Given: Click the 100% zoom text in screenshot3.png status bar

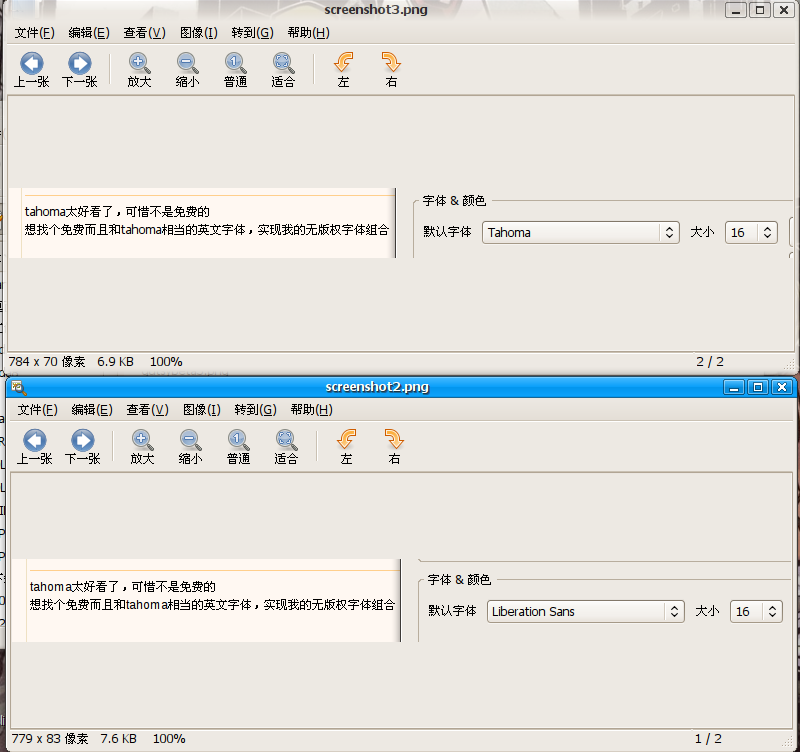Looking at the screenshot, I should tap(166, 362).
